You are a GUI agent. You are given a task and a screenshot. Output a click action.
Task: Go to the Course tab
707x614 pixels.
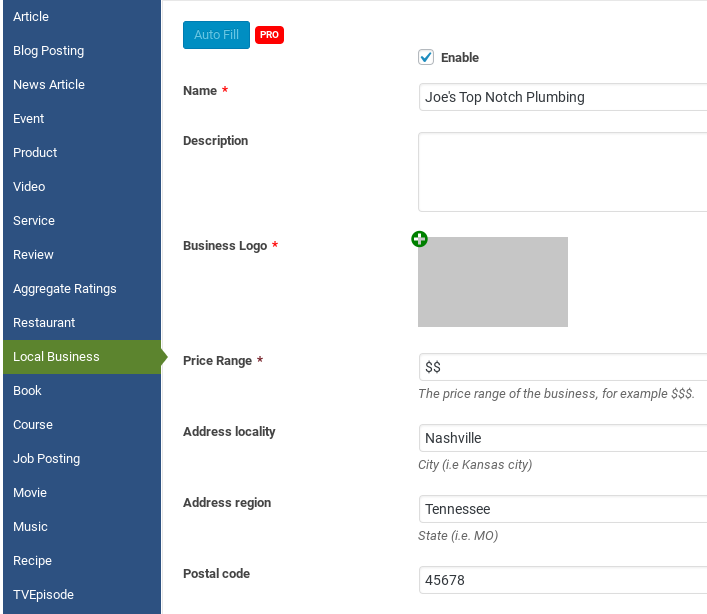[x=82, y=425]
